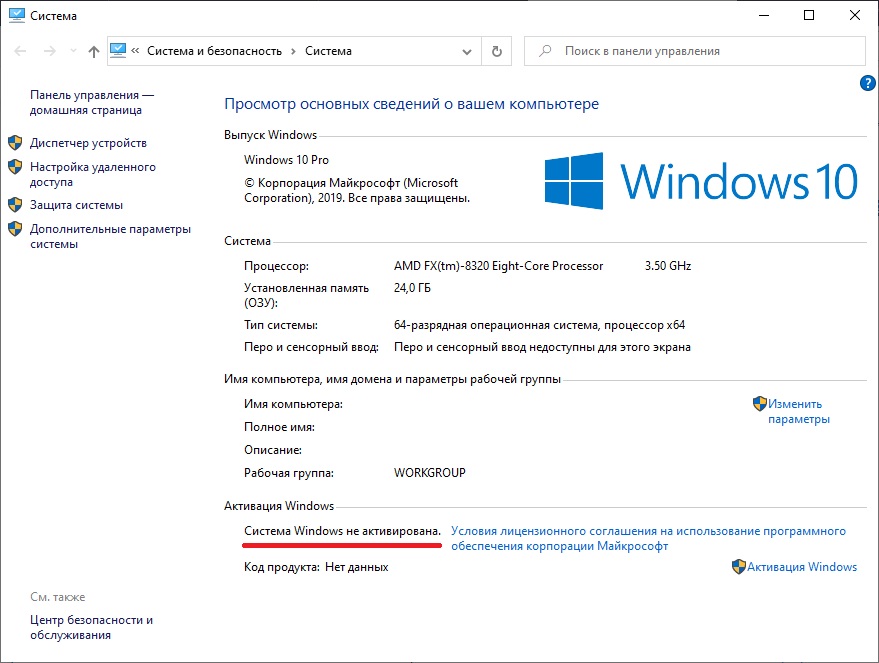The width and height of the screenshot is (879, 663).
Task: Expand address bar history dropdown chevron
Action: coord(466,52)
